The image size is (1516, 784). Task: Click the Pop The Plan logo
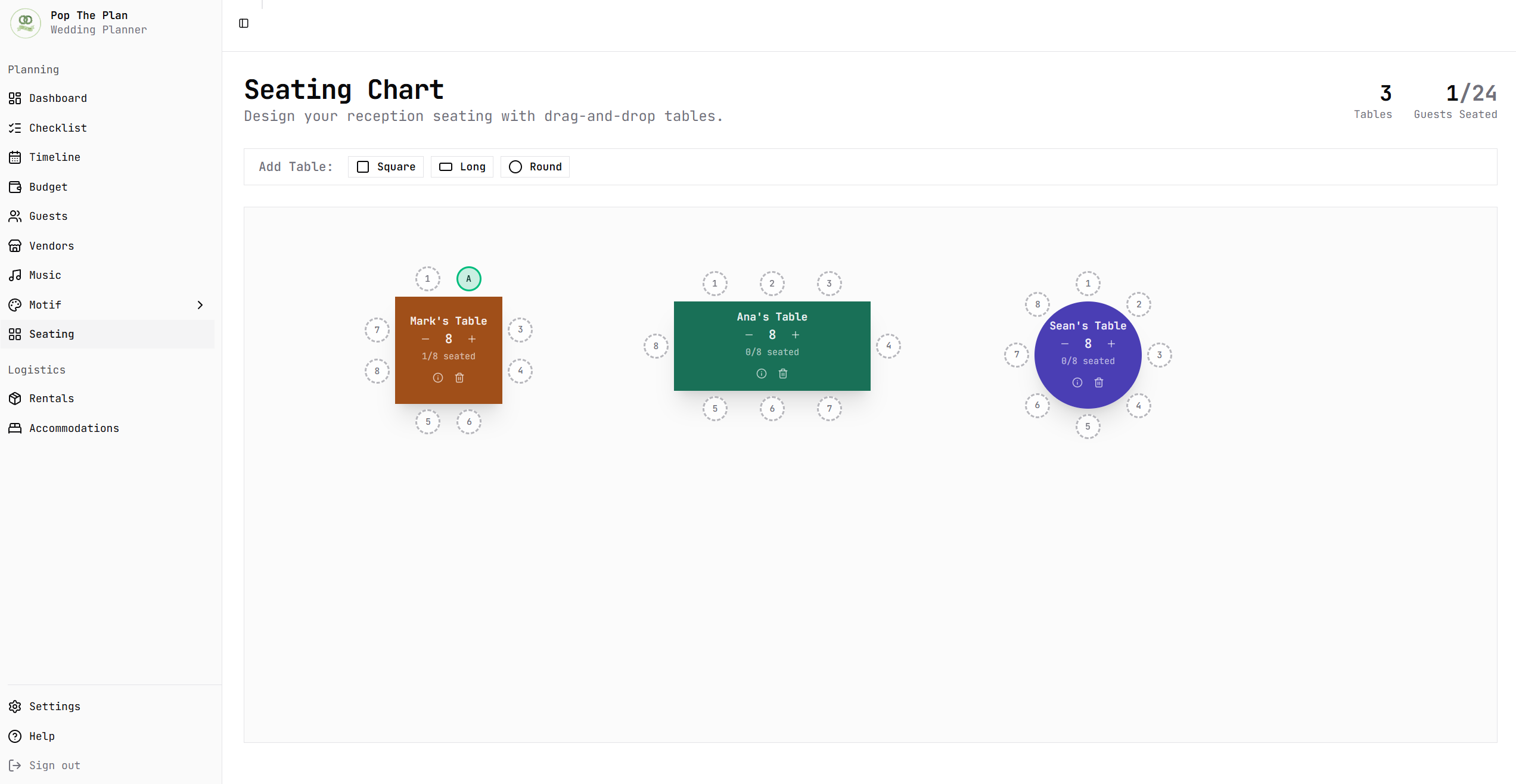26,23
